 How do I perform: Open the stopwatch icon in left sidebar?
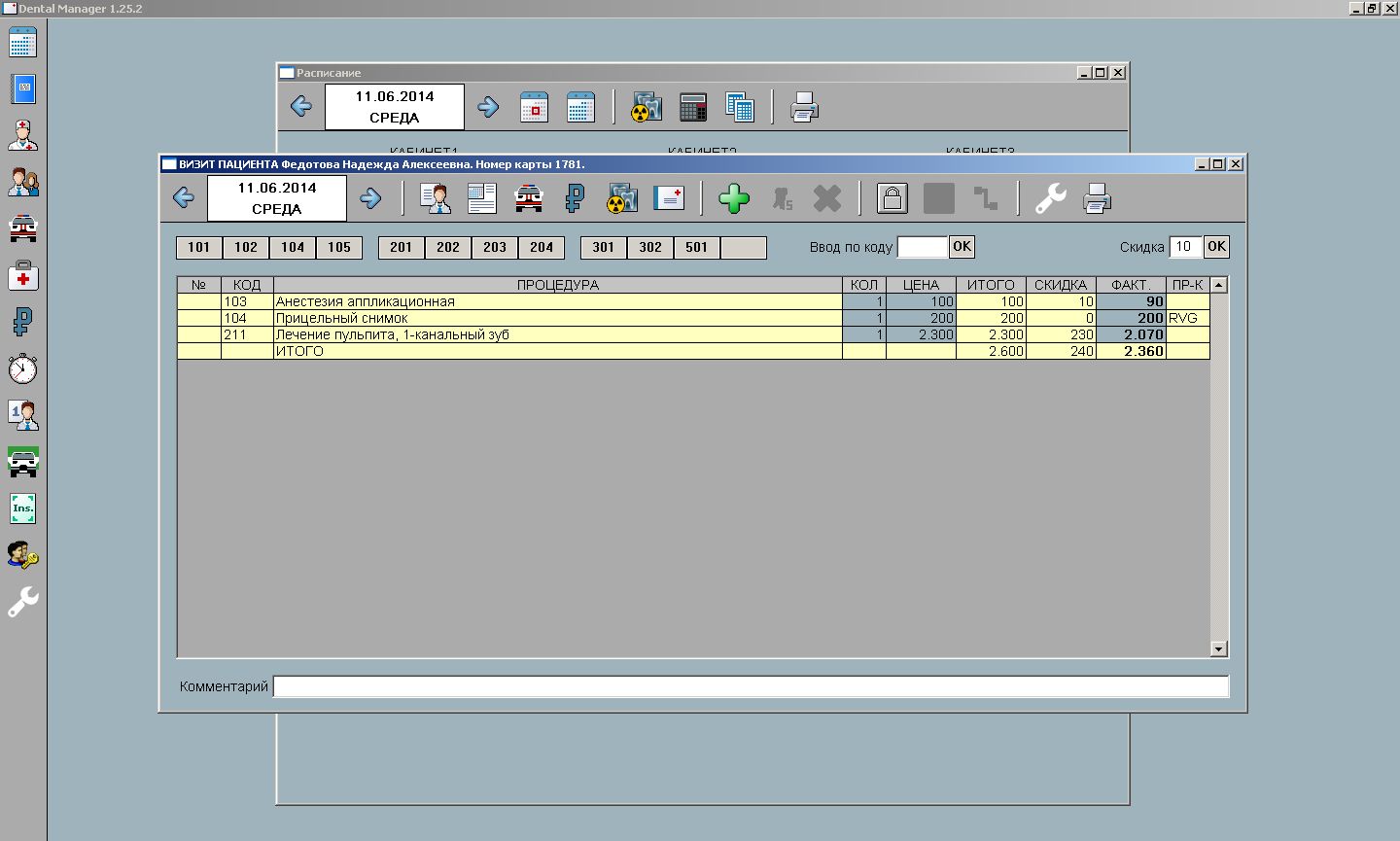(22, 369)
